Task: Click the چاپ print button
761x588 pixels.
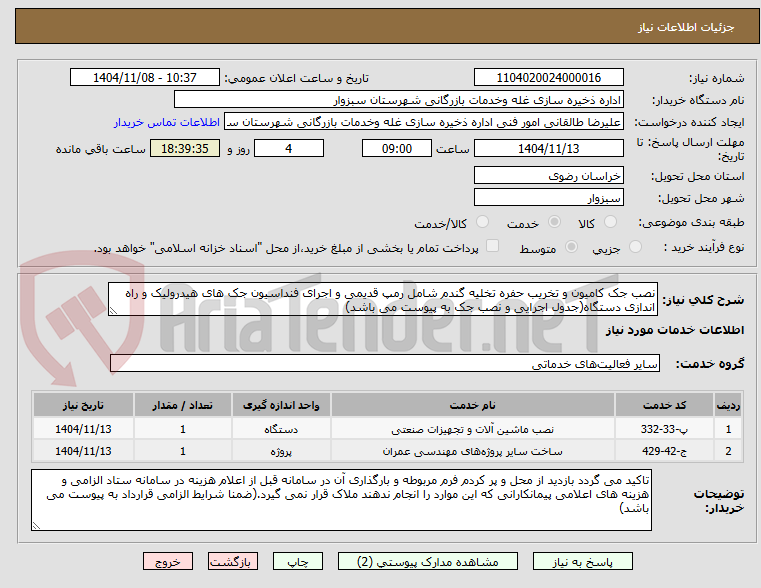Action: click(298, 561)
